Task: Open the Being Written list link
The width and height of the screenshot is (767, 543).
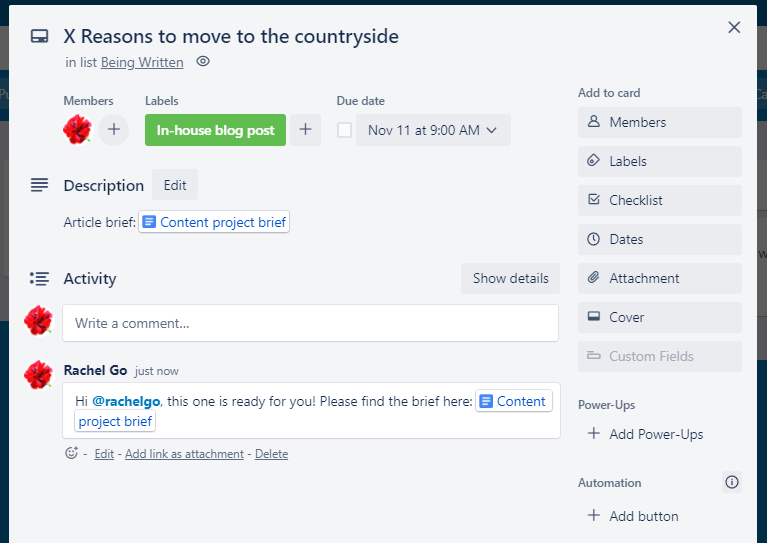Action: coord(142,62)
